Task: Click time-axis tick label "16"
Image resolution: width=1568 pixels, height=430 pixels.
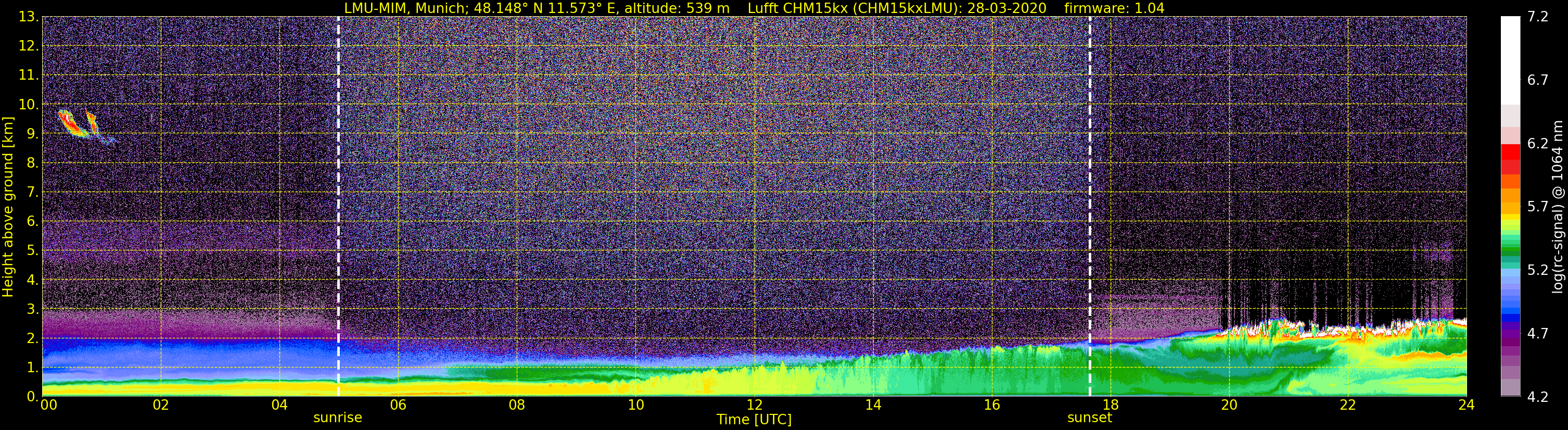Action: (x=991, y=406)
